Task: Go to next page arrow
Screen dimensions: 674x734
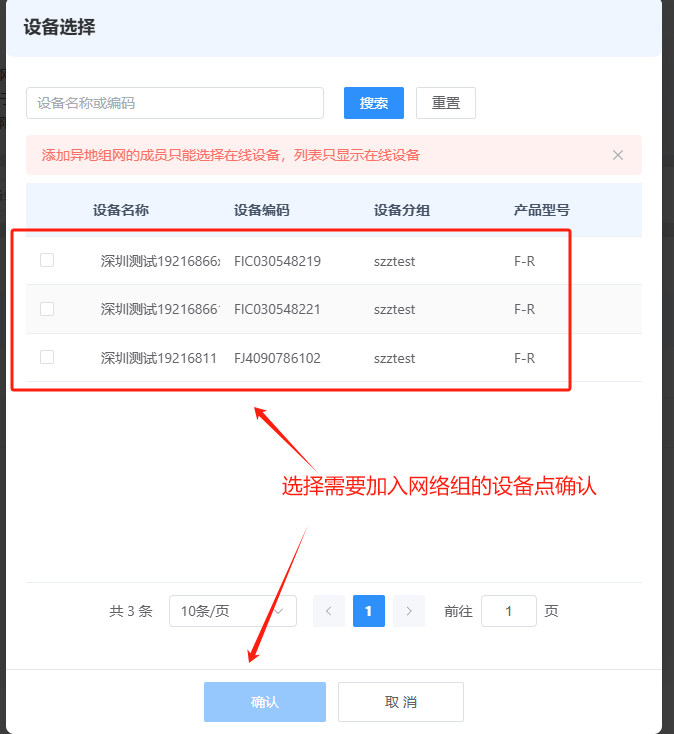Action: pyautogui.click(x=409, y=611)
